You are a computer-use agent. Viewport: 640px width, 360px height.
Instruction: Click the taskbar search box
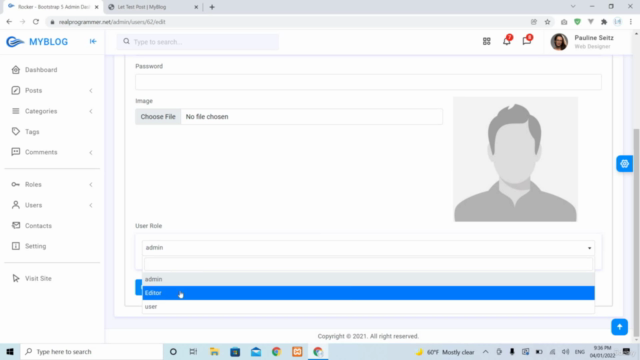tap(91, 351)
